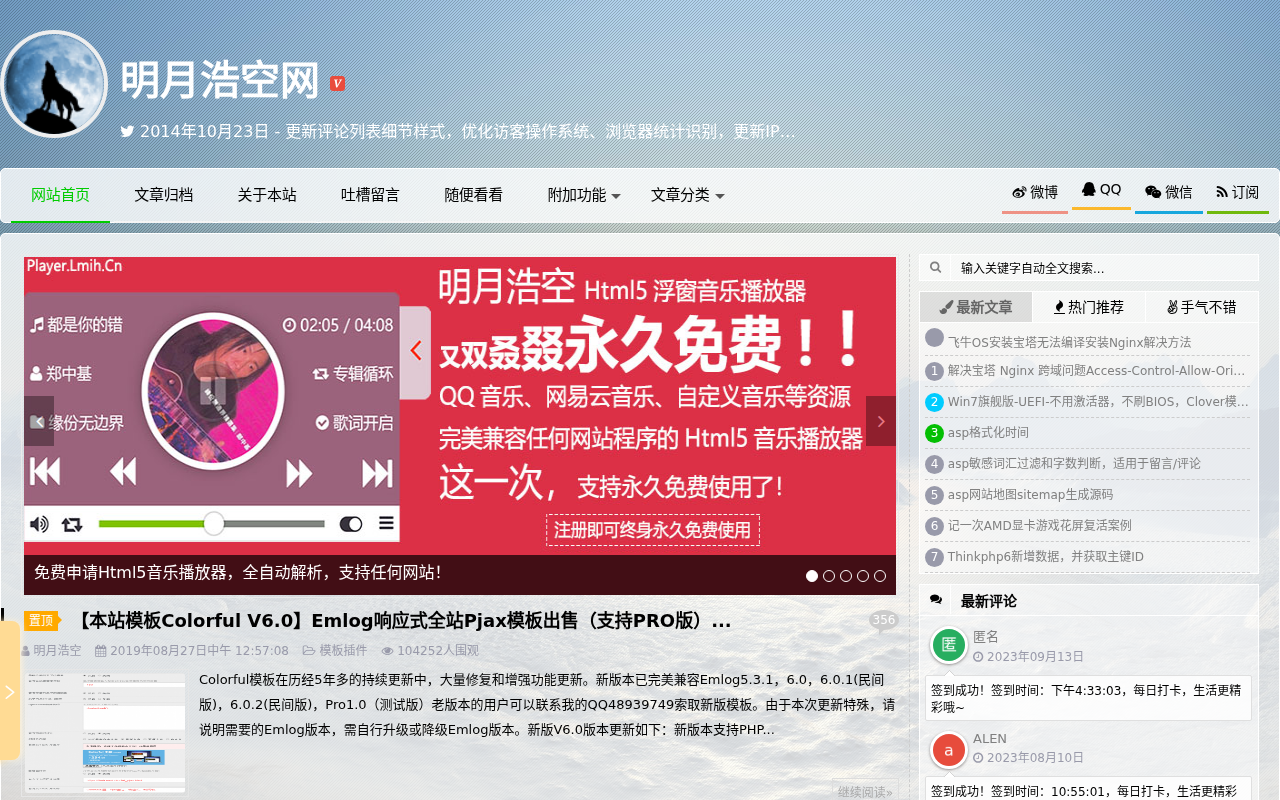
Task: Click the Twitter bird icon by announcement
Action: point(128,131)
